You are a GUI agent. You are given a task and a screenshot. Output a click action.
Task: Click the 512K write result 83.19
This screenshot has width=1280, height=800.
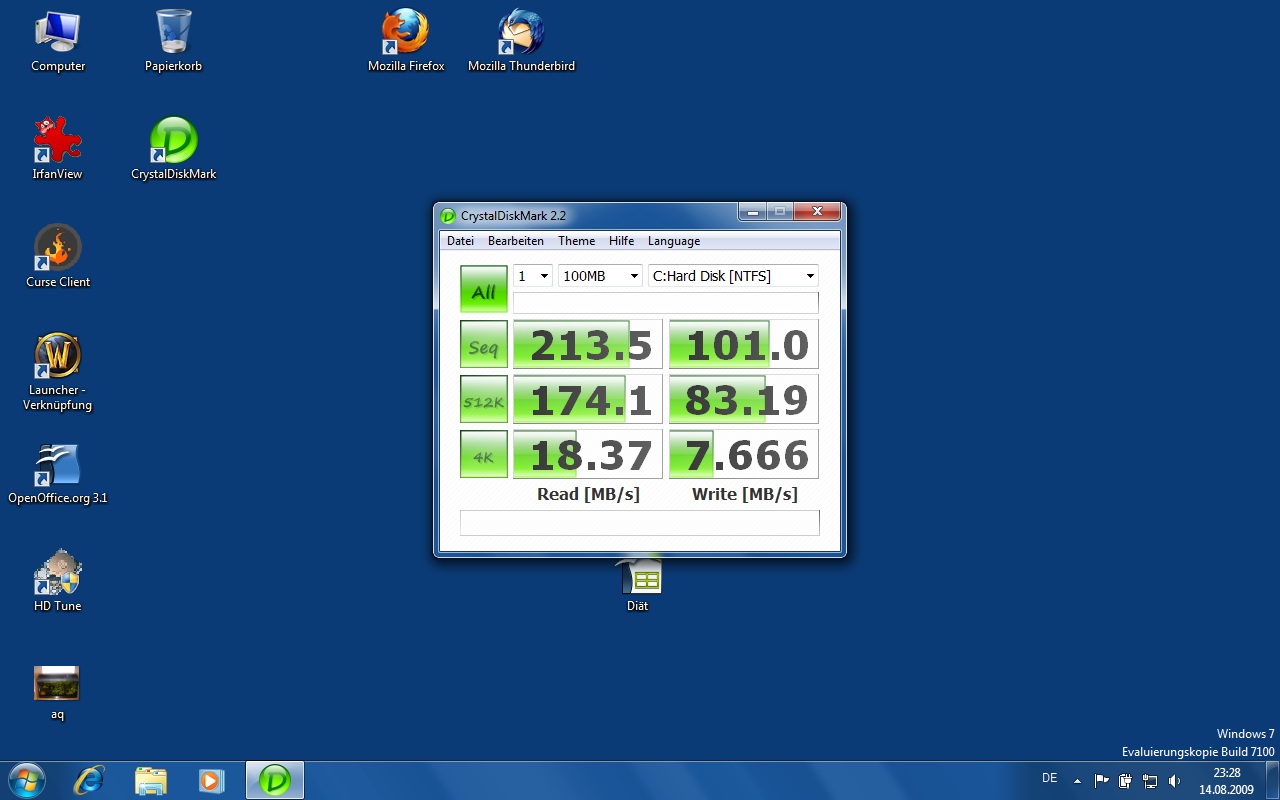744,399
